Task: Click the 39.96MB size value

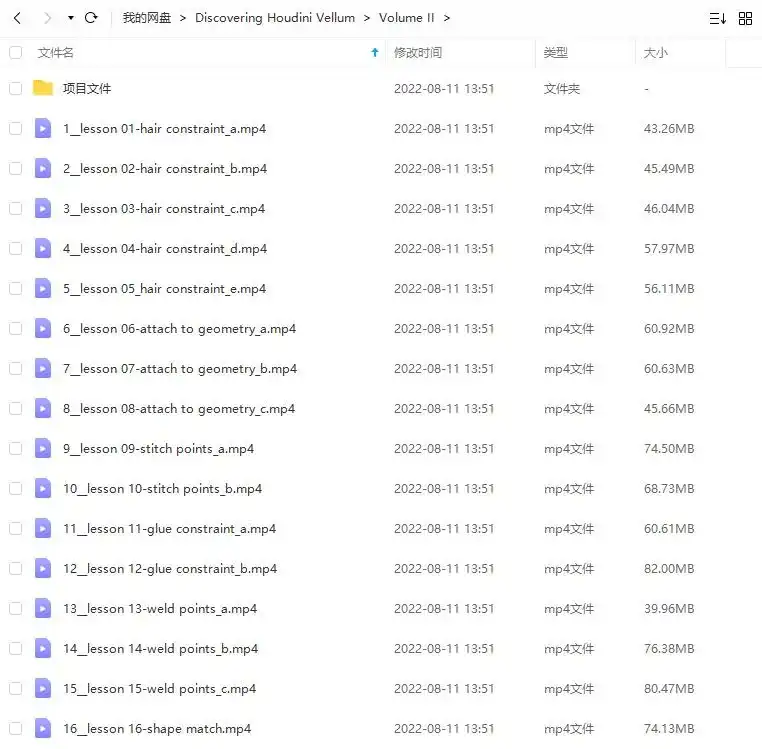Action: pyautogui.click(x=669, y=609)
